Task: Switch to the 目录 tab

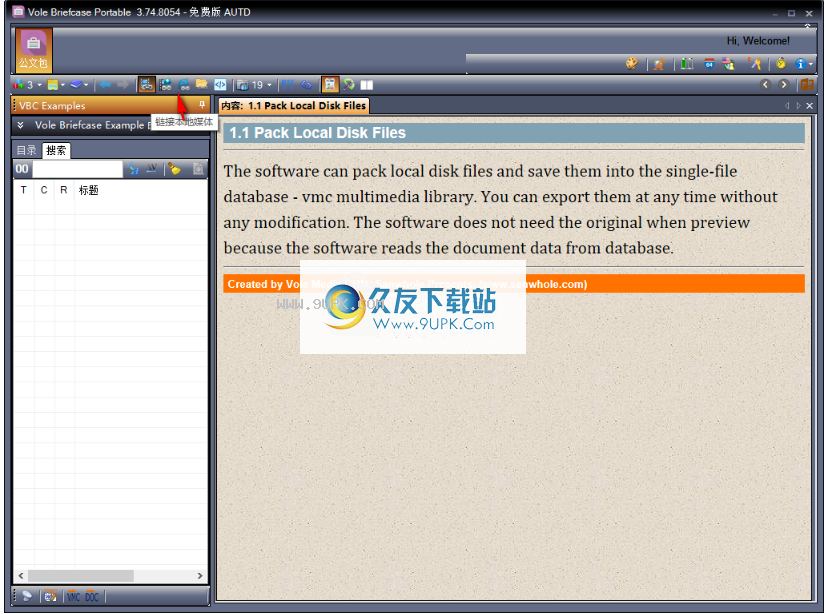Action: click(26, 150)
